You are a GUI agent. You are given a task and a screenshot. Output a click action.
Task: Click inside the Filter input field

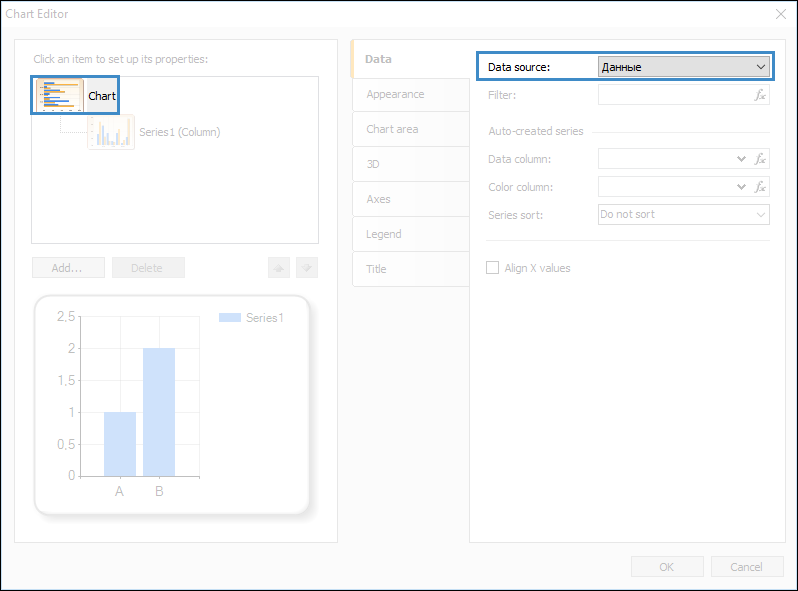coord(674,95)
